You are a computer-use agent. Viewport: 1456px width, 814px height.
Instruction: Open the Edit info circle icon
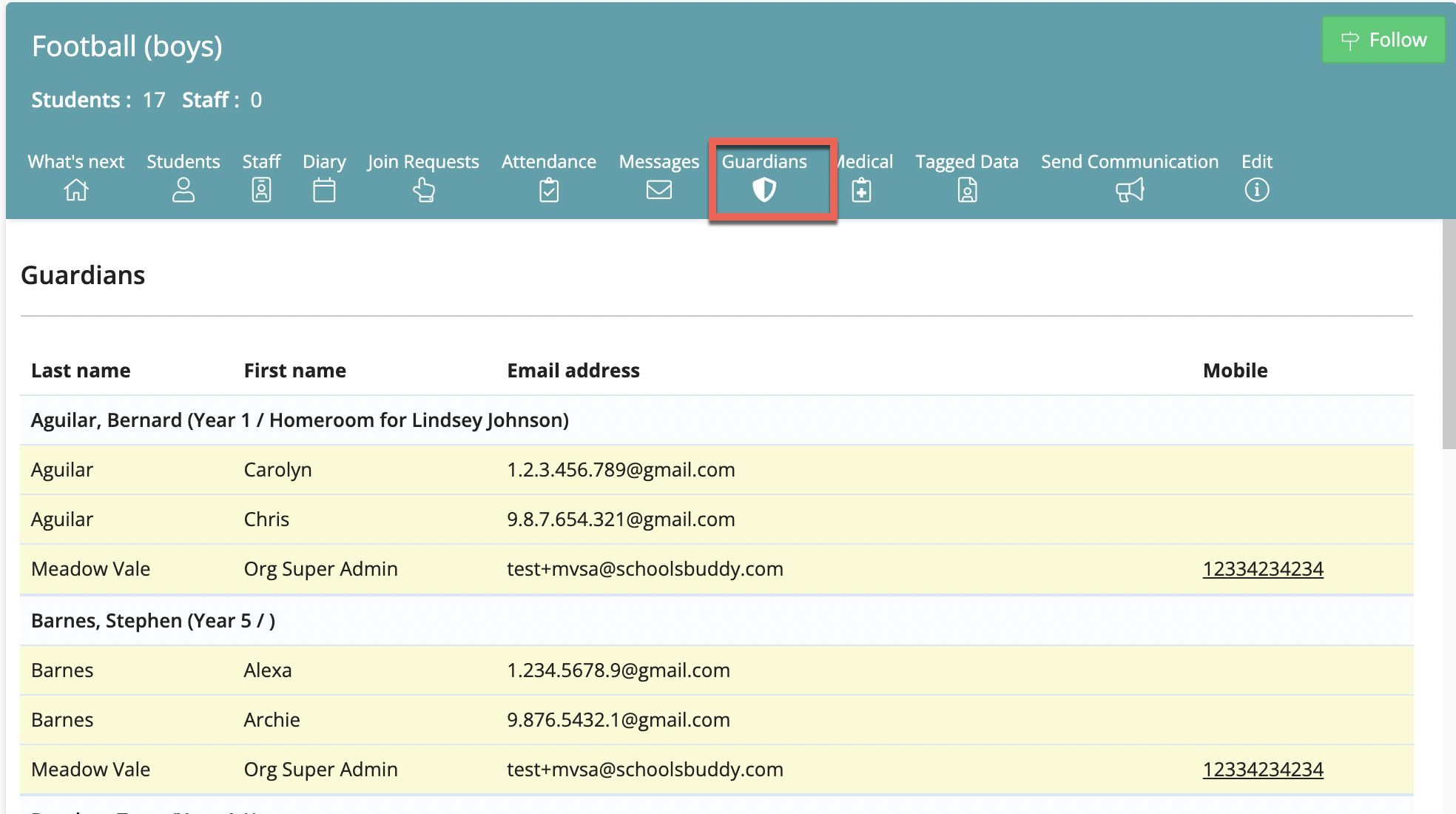pos(1257,190)
